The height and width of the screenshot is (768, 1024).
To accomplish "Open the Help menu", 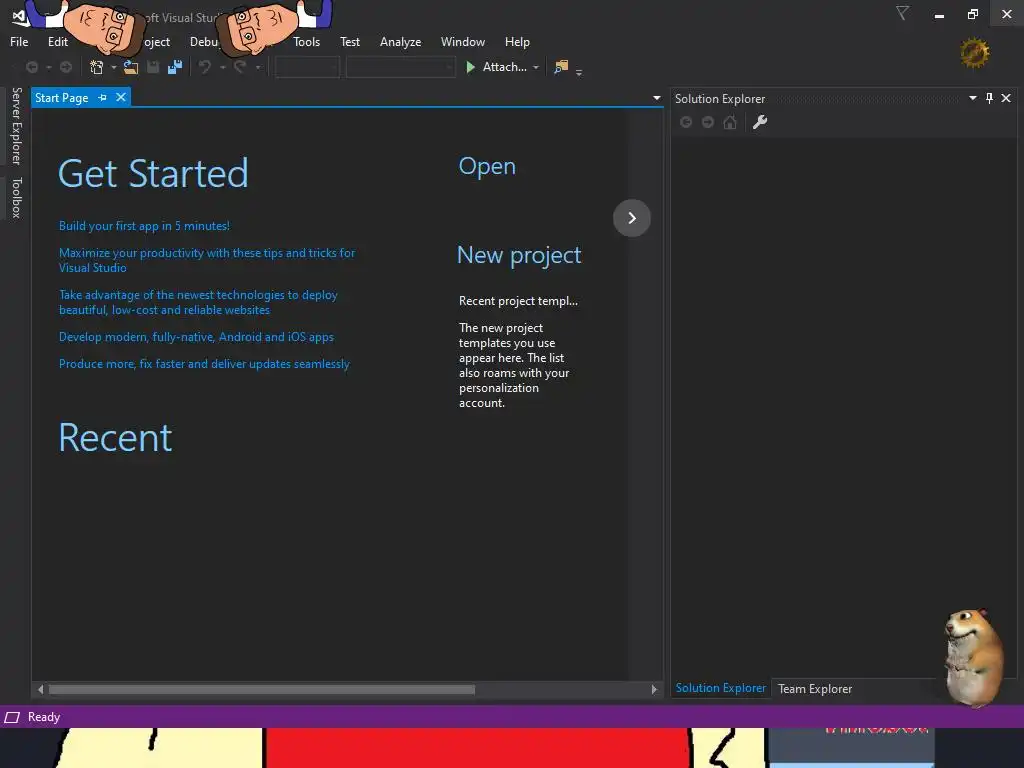I will click(517, 42).
